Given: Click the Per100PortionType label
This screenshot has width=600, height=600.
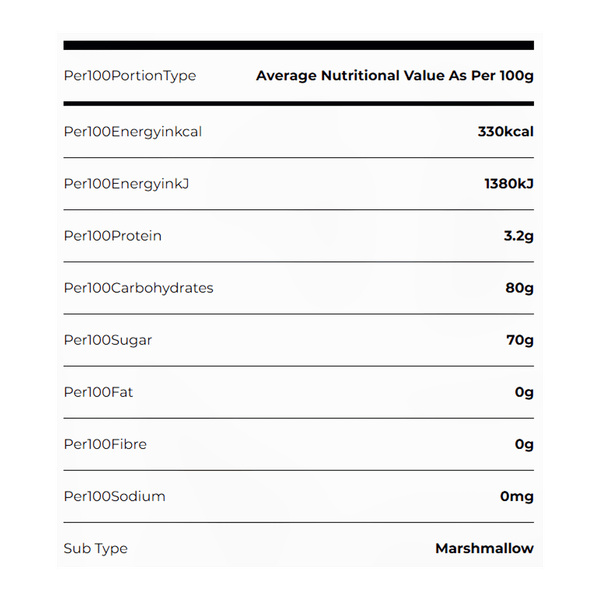Looking at the screenshot, I should (x=130, y=76).
